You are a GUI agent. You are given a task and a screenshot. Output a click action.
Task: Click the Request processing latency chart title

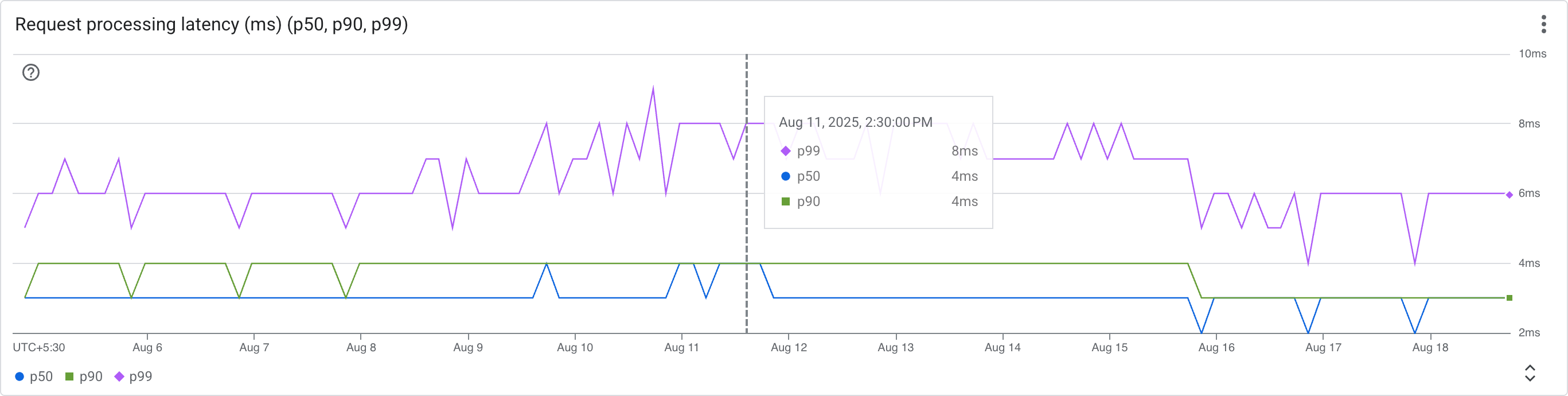(x=211, y=24)
